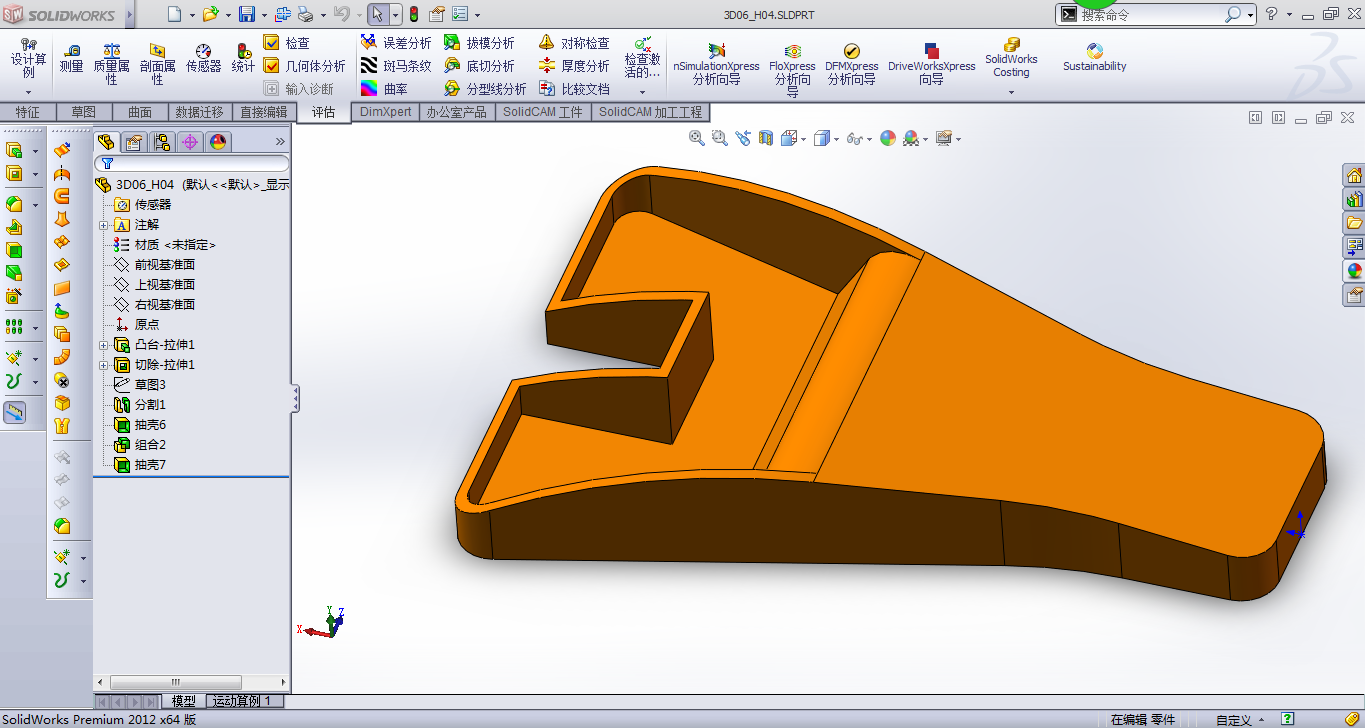
Task: Open Symmetry Check (对称检查)
Action: click(x=574, y=43)
